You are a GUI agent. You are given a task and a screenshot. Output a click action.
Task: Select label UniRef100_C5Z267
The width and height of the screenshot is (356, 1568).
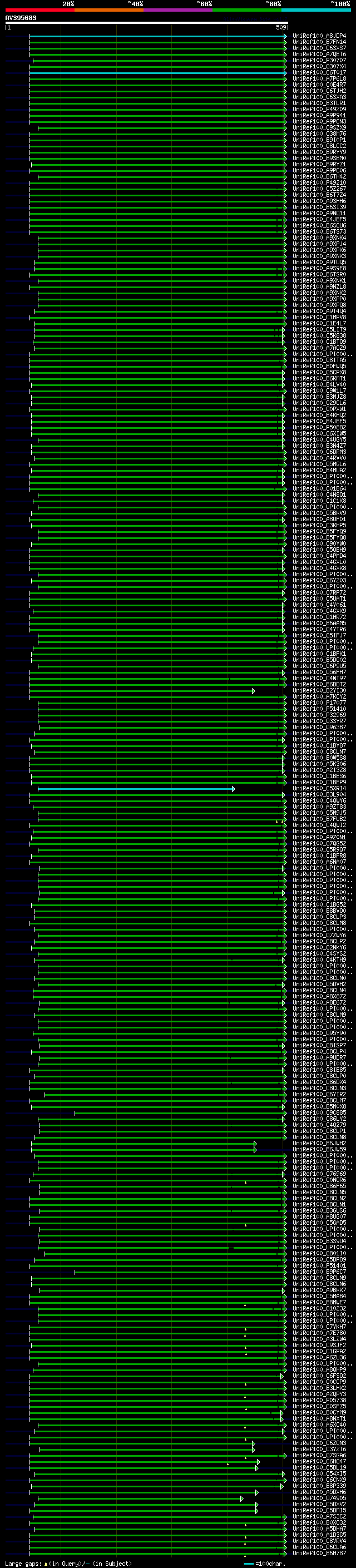pyautogui.click(x=319, y=189)
